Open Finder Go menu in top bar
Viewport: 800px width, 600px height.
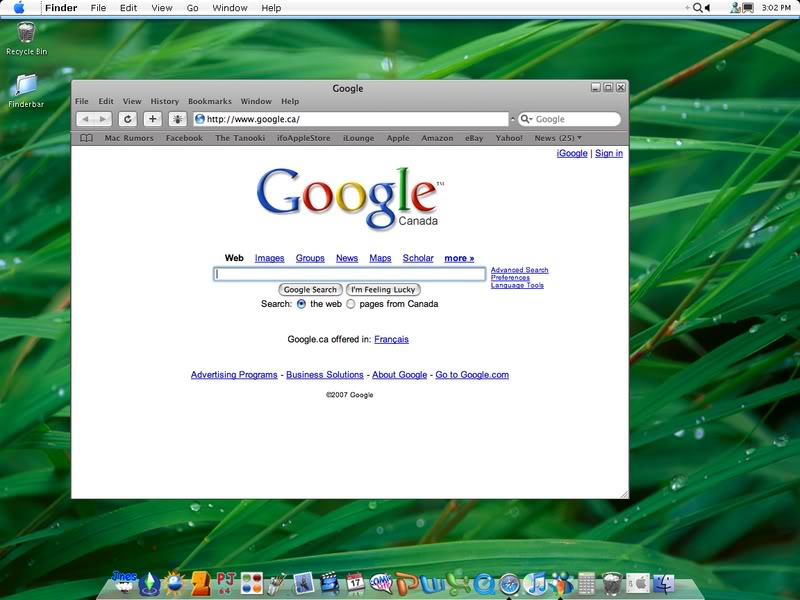(x=192, y=8)
